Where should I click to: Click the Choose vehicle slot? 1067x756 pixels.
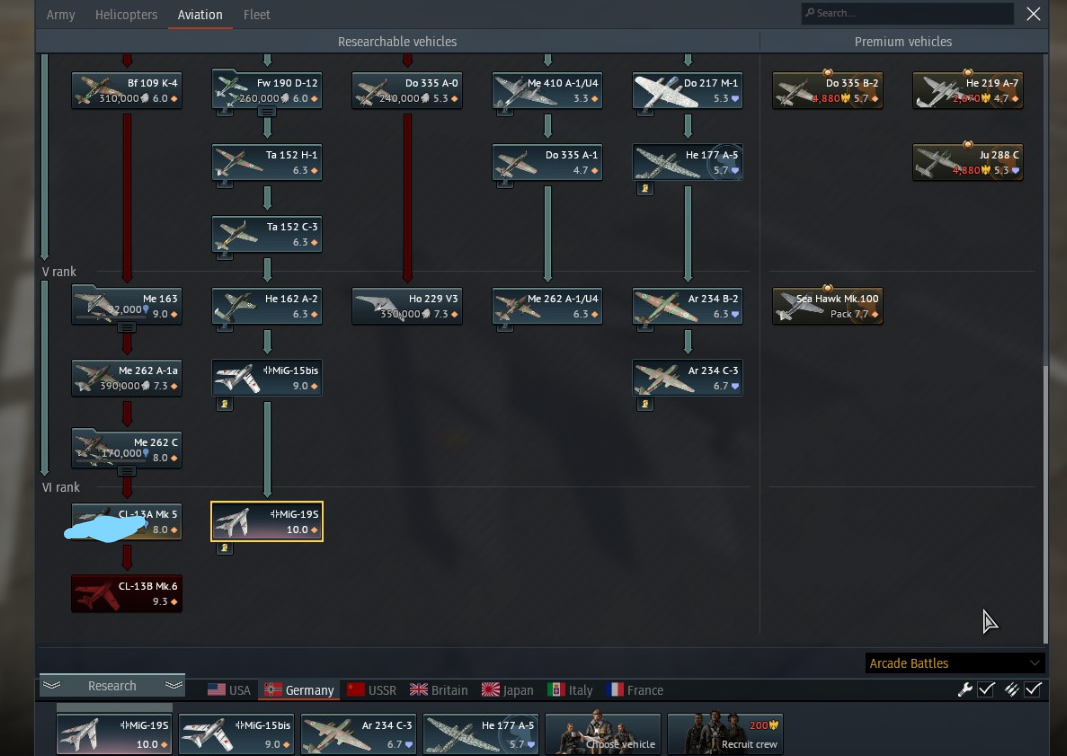click(x=603, y=734)
